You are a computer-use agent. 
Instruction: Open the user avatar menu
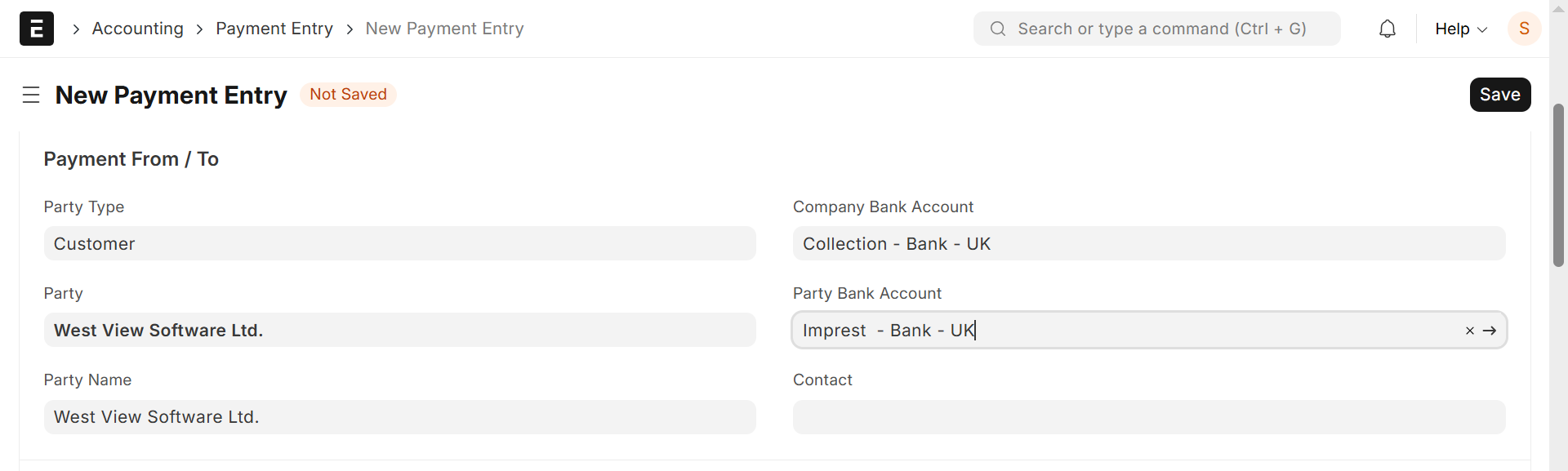click(x=1524, y=29)
